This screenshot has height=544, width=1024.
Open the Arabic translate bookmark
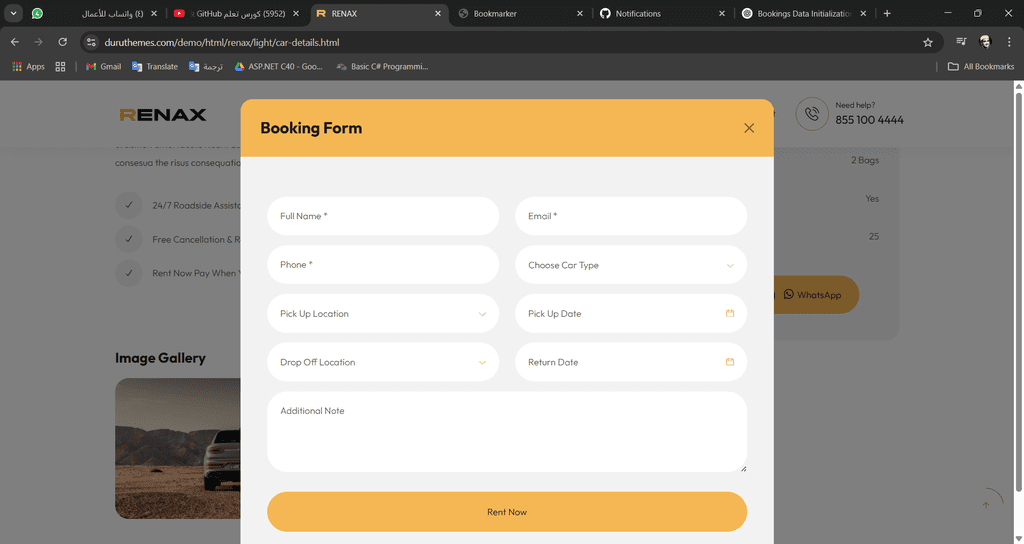pos(206,67)
